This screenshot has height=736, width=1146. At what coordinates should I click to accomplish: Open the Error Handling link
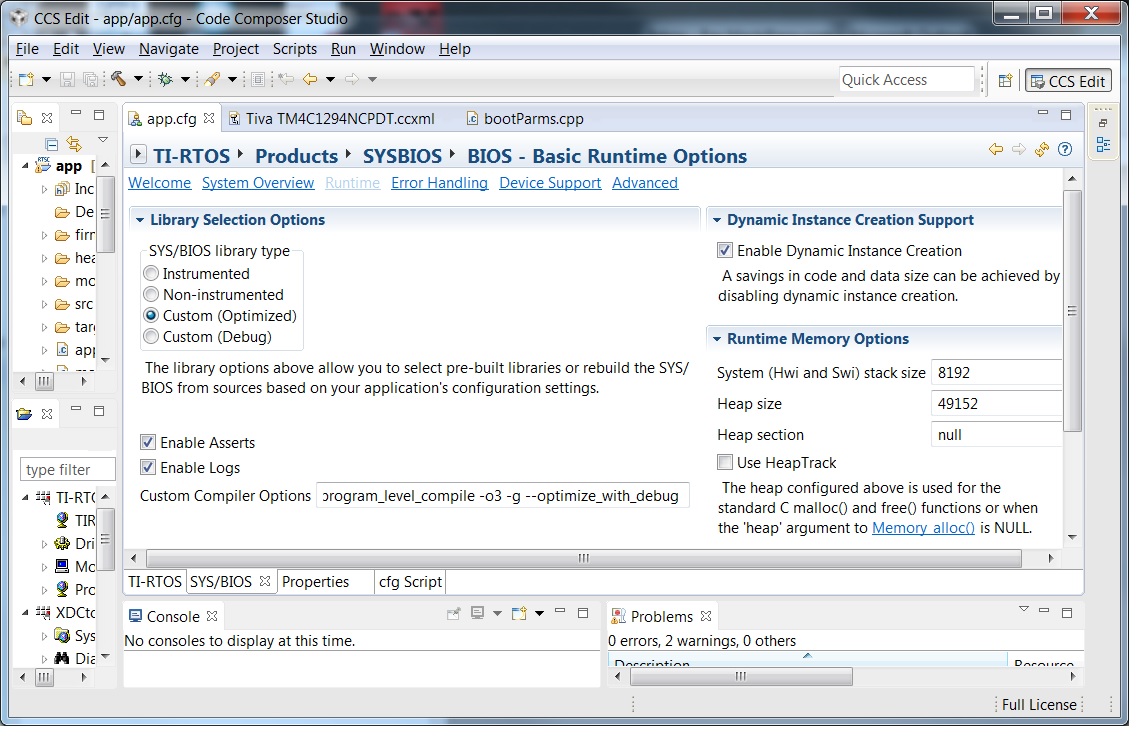(439, 183)
